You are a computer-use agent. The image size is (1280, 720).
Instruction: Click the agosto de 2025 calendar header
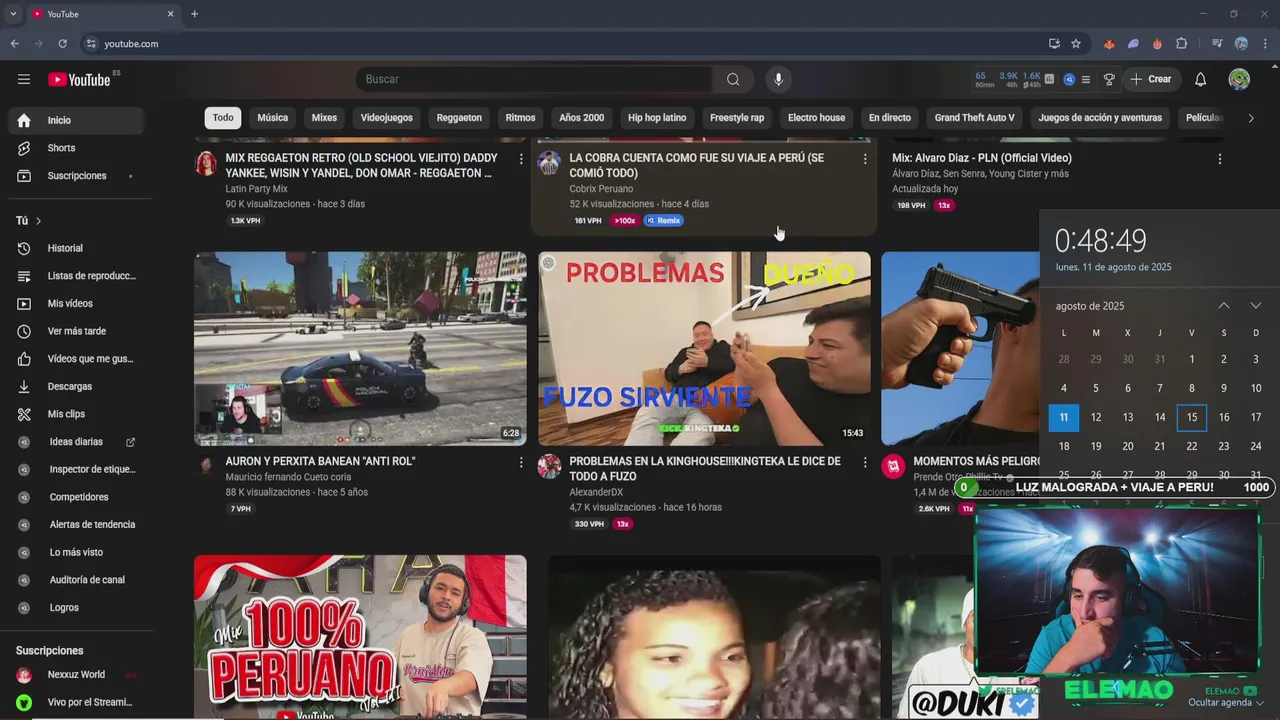(x=1089, y=306)
